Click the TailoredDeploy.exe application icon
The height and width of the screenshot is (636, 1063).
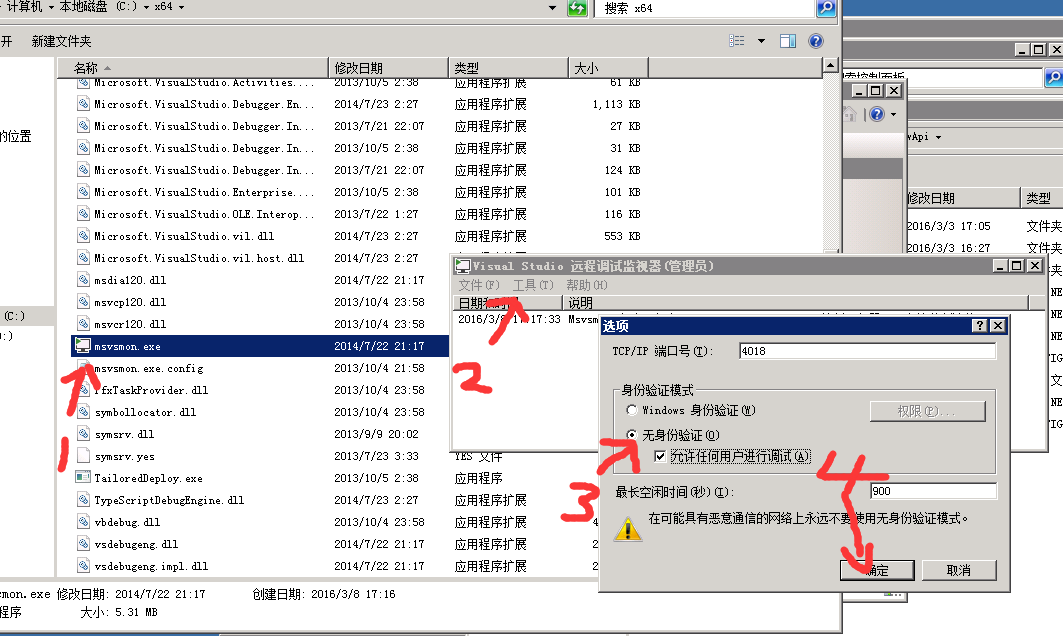click(83, 477)
